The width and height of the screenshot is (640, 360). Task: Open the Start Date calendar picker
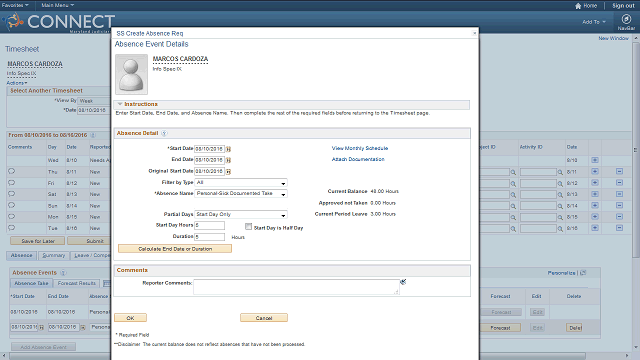pyautogui.click(x=228, y=149)
